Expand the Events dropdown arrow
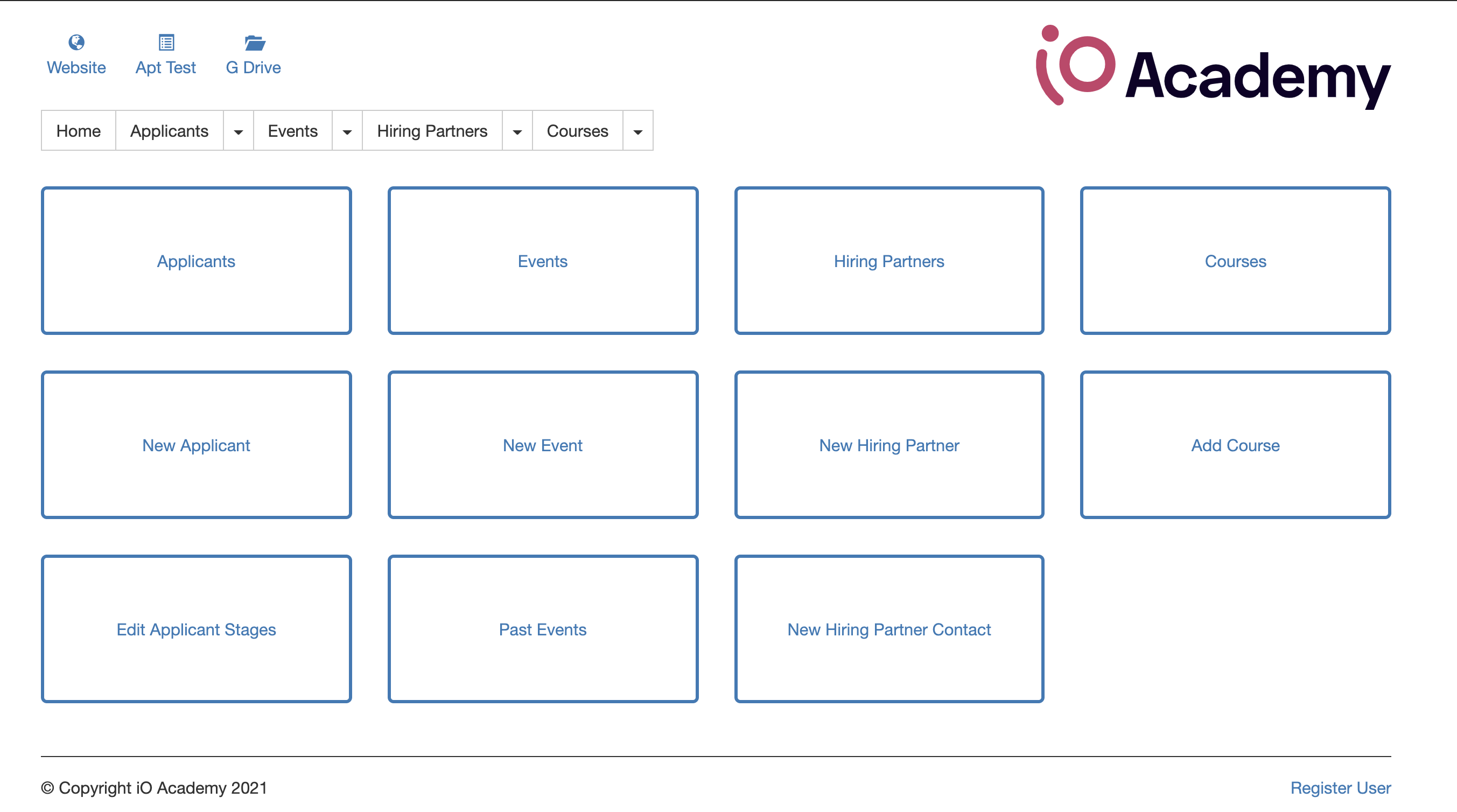This screenshot has width=1457, height=812. coord(347,131)
